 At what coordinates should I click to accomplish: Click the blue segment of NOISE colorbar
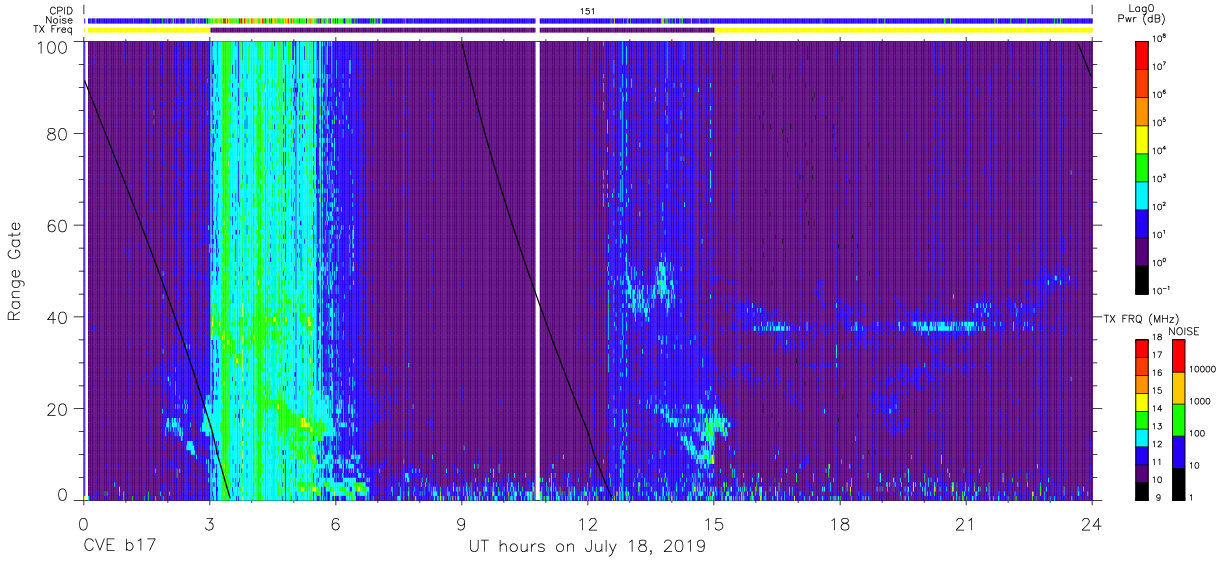pyautogui.click(x=1177, y=452)
